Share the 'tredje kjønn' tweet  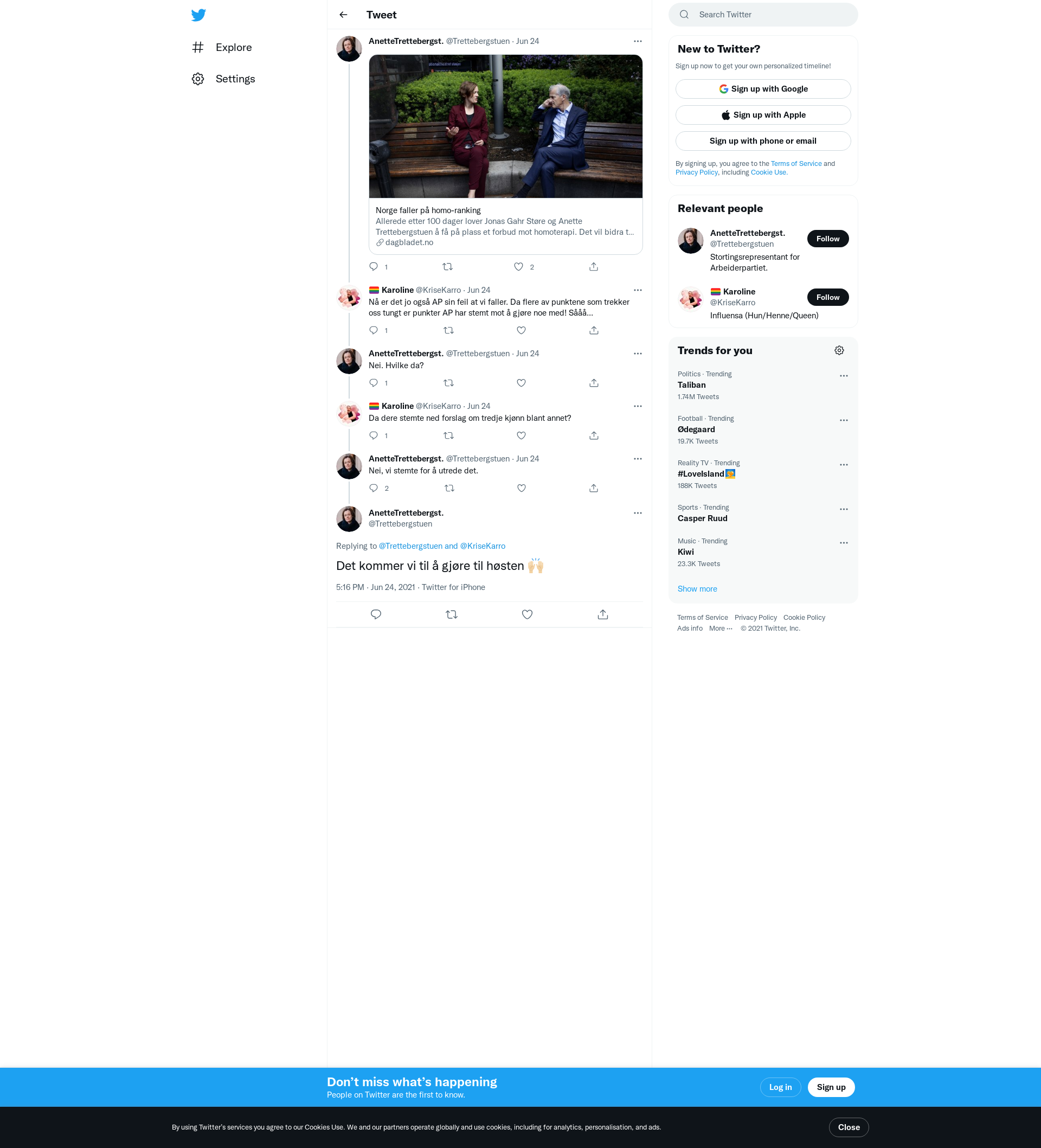coord(594,435)
